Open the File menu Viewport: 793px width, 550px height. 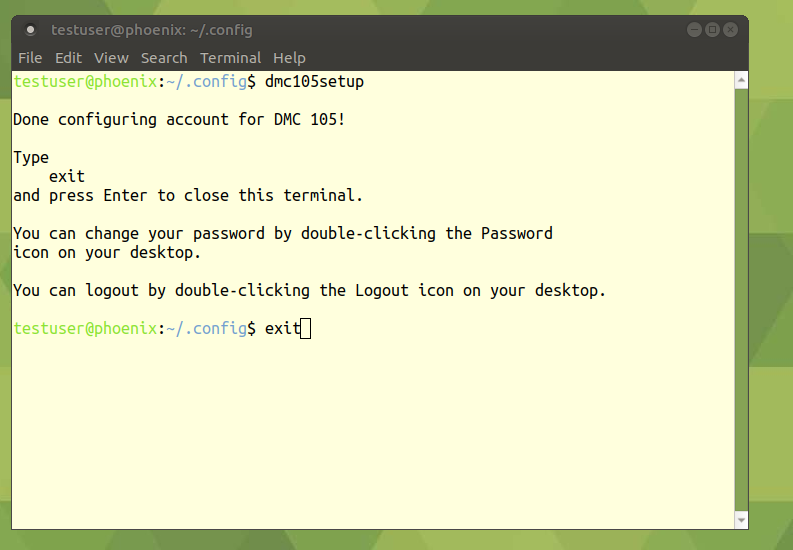(30, 58)
